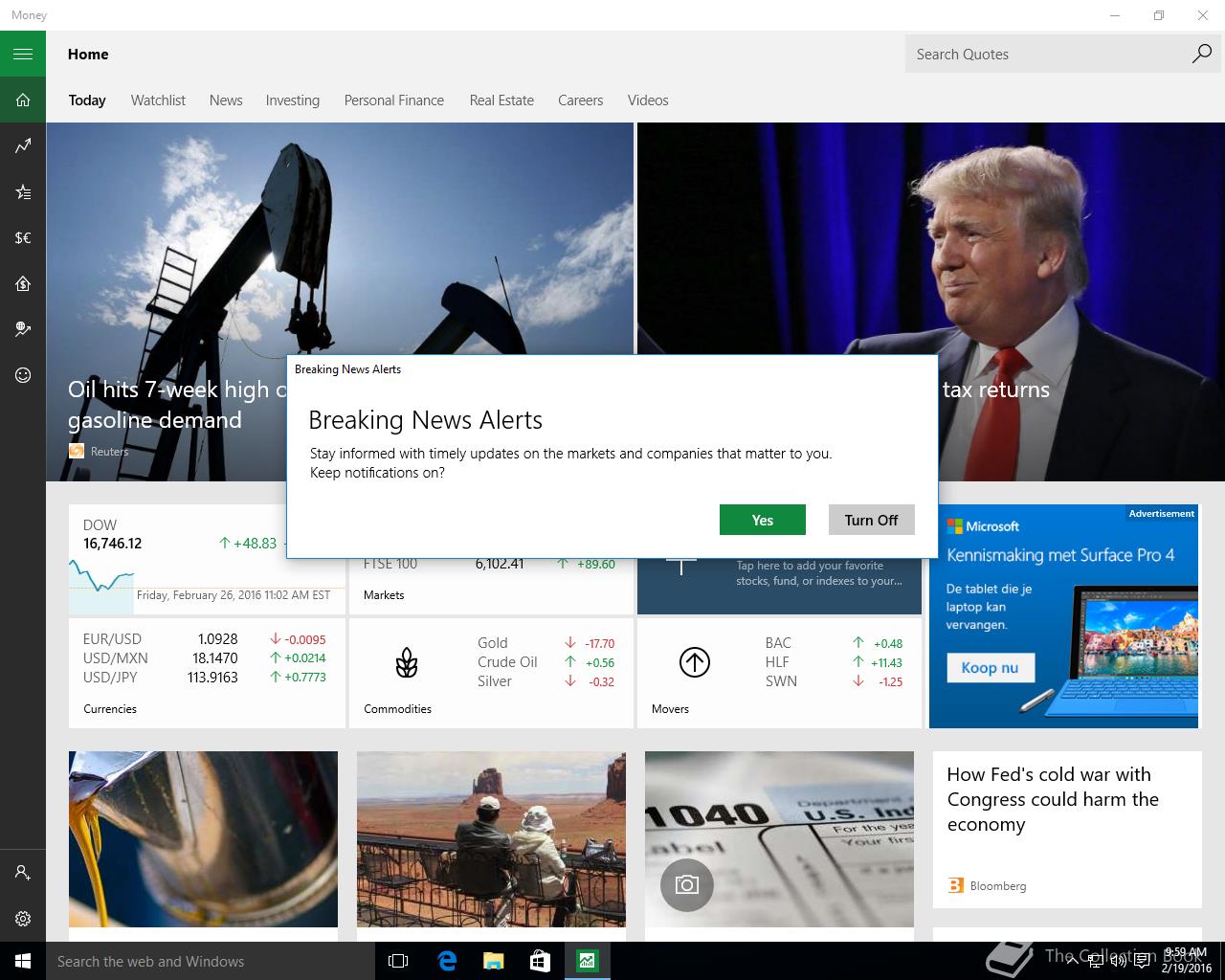Go to Home in the sidebar

(23, 100)
